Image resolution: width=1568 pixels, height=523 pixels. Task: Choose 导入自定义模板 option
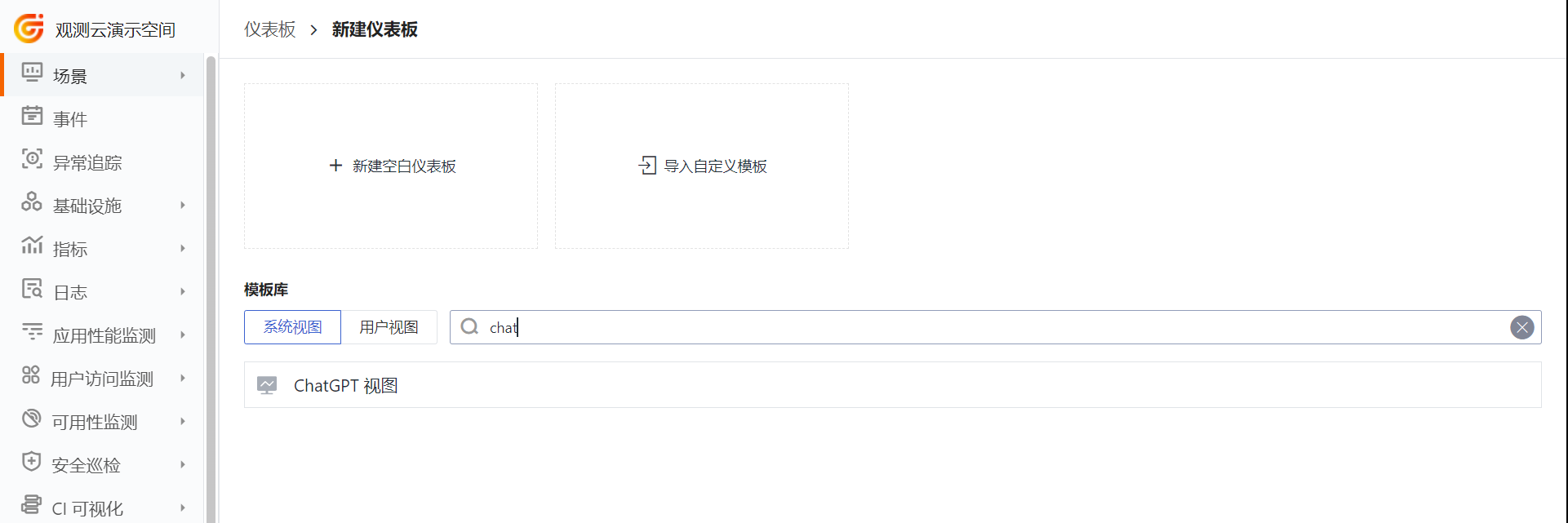tap(702, 166)
